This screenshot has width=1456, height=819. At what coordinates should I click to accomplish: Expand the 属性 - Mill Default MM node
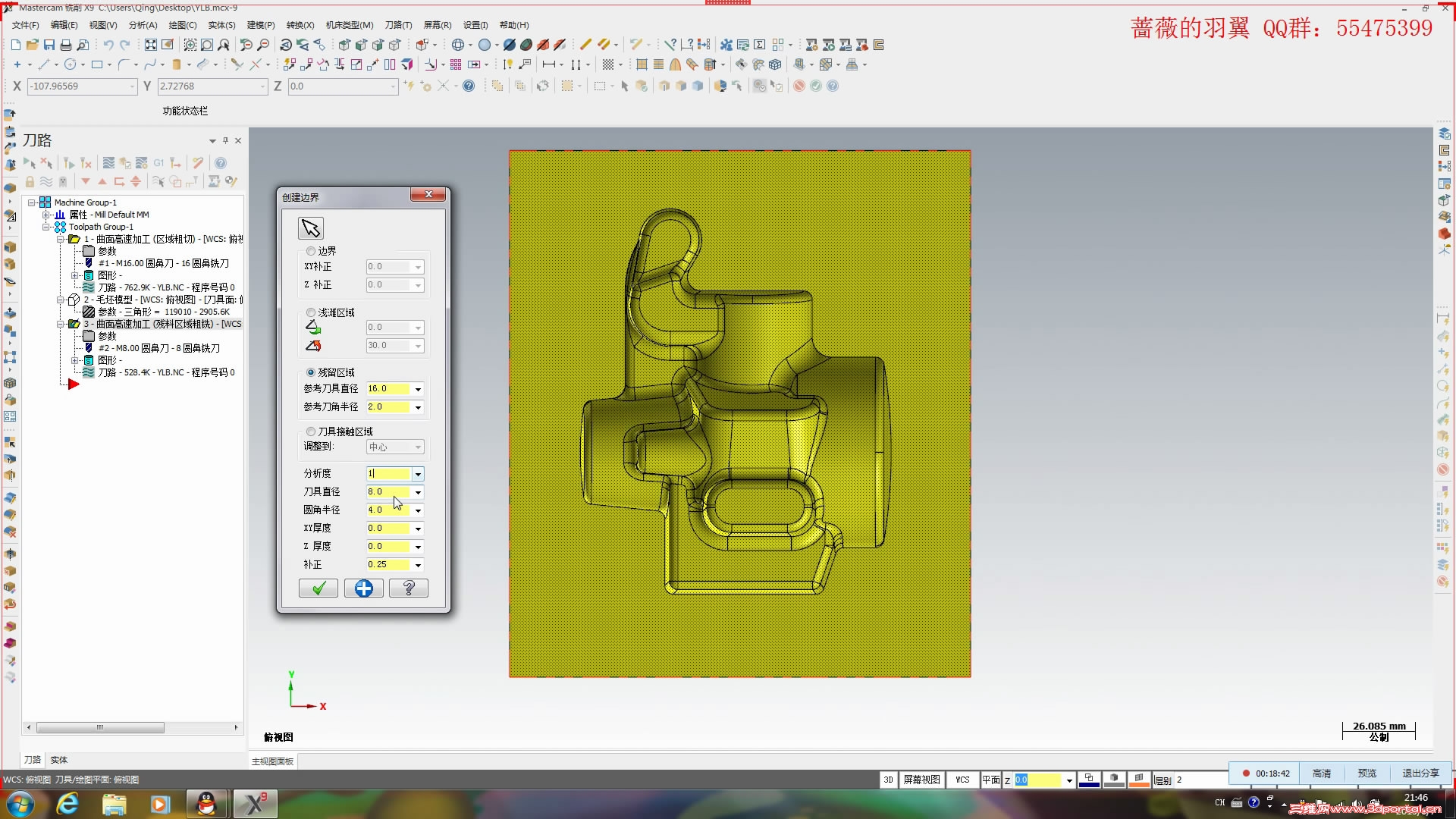[45, 215]
